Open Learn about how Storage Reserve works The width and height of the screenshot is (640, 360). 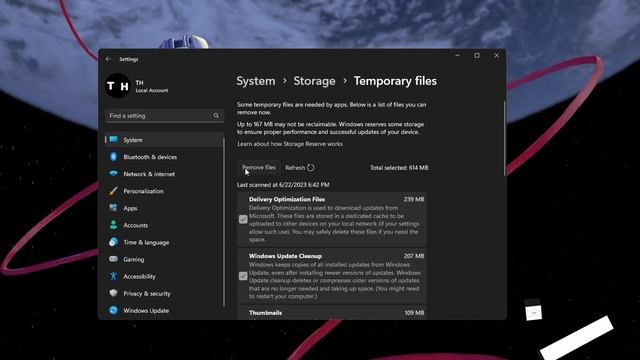coord(290,144)
